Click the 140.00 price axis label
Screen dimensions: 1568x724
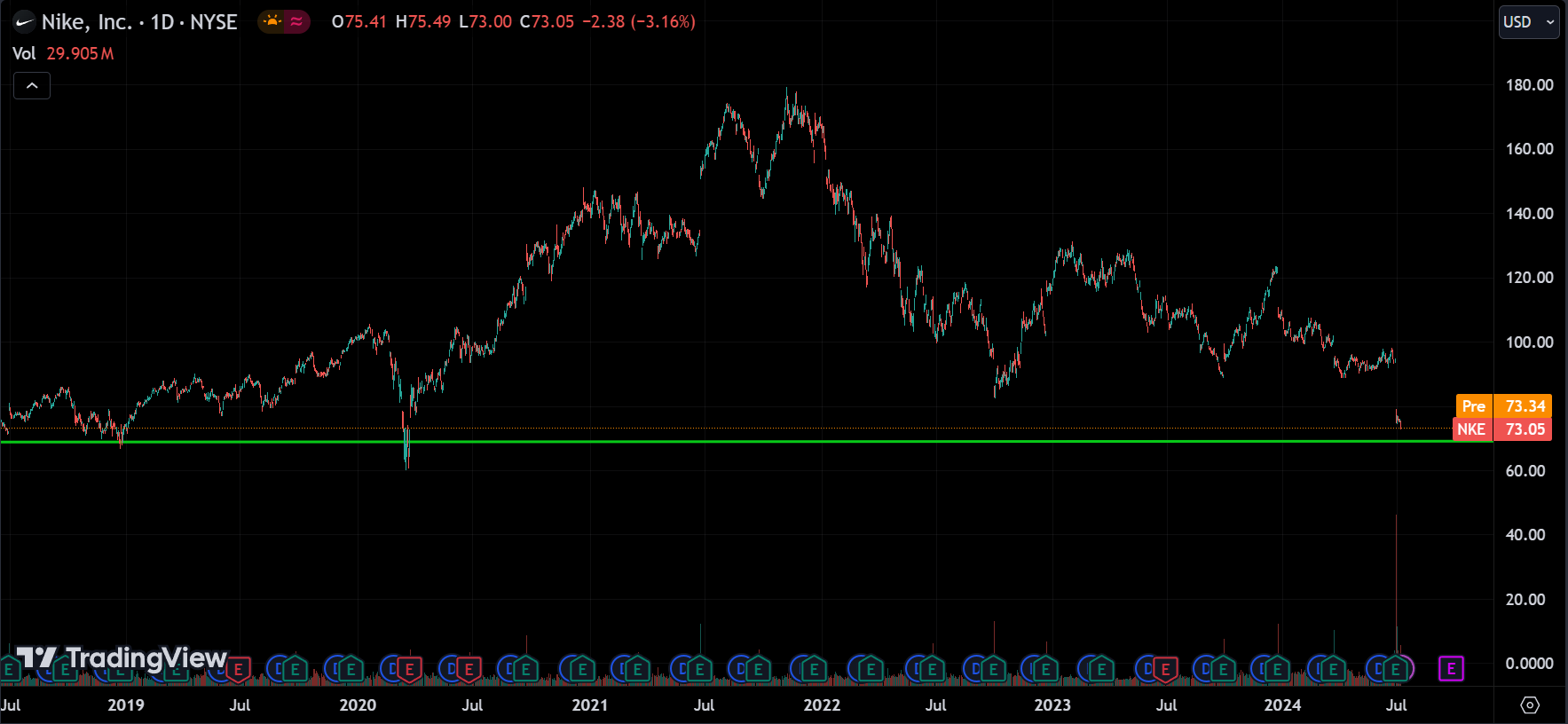pos(1529,214)
